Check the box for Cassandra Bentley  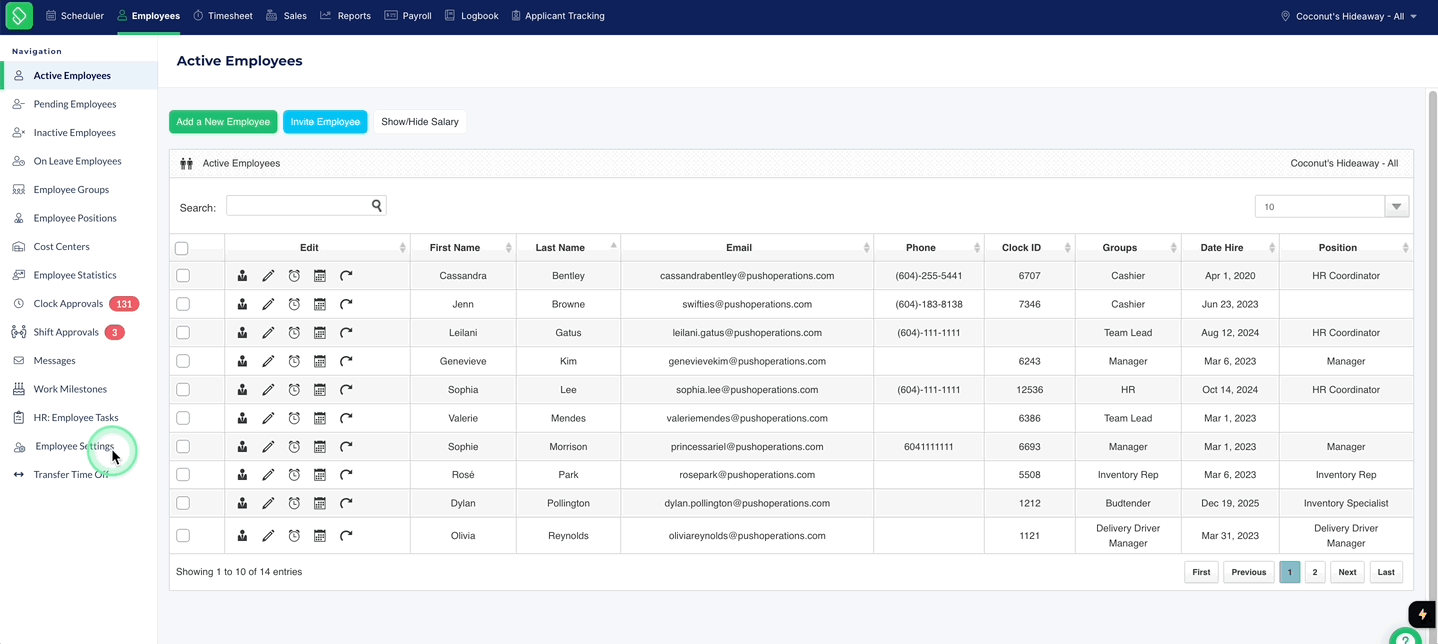pyautogui.click(x=183, y=275)
